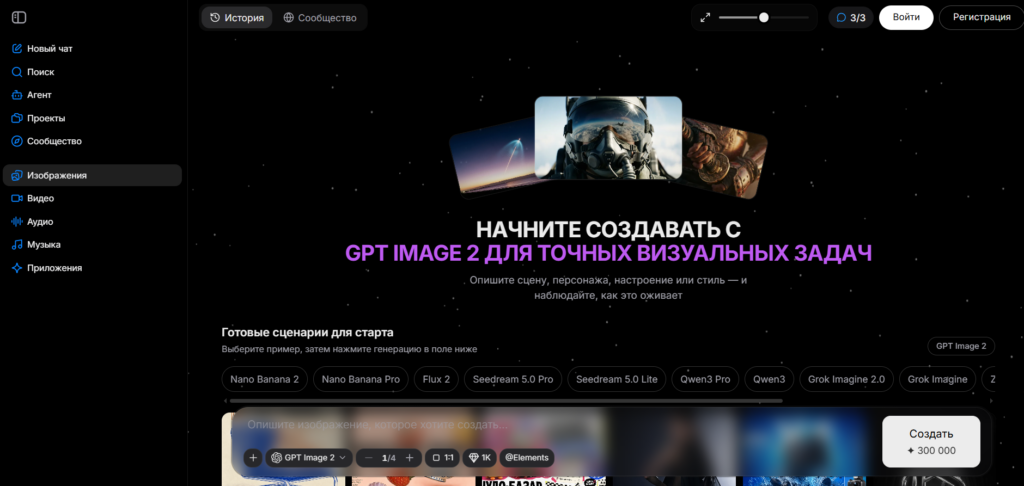Click the plus attach button in prompt bar
1024x486 pixels.
pos(253,458)
